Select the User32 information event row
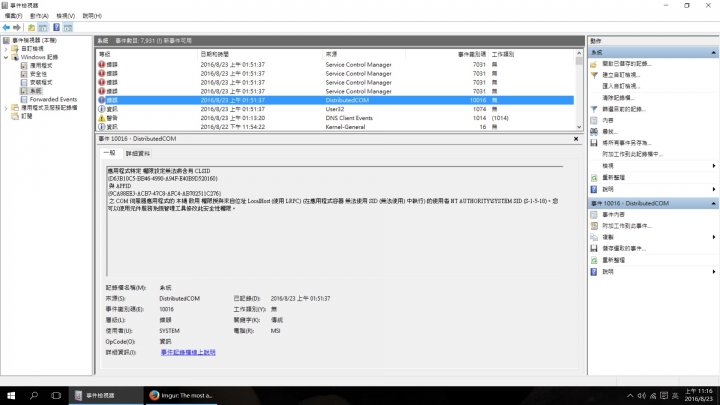 pos(335,109)
